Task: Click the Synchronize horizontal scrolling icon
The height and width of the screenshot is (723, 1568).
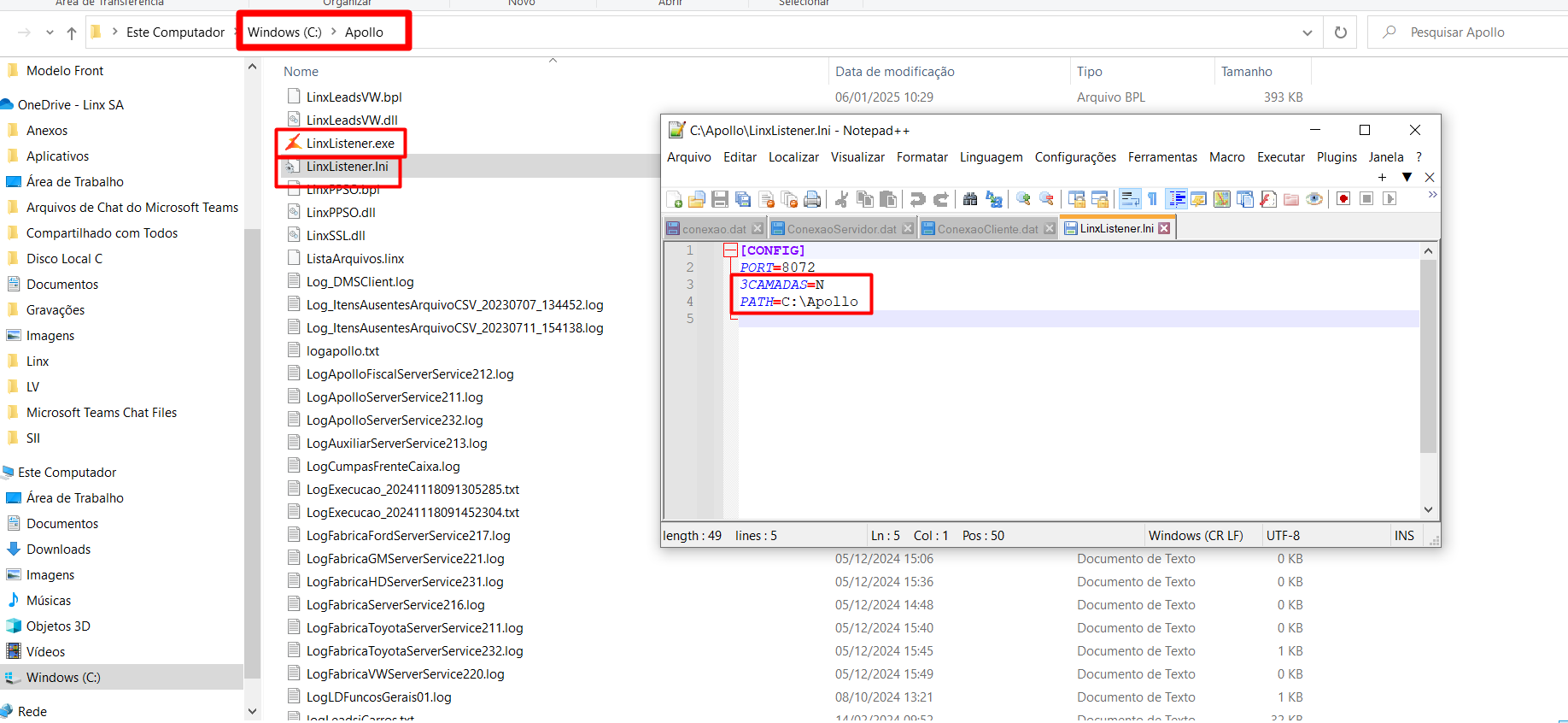Action: (x=1100, y=199)
